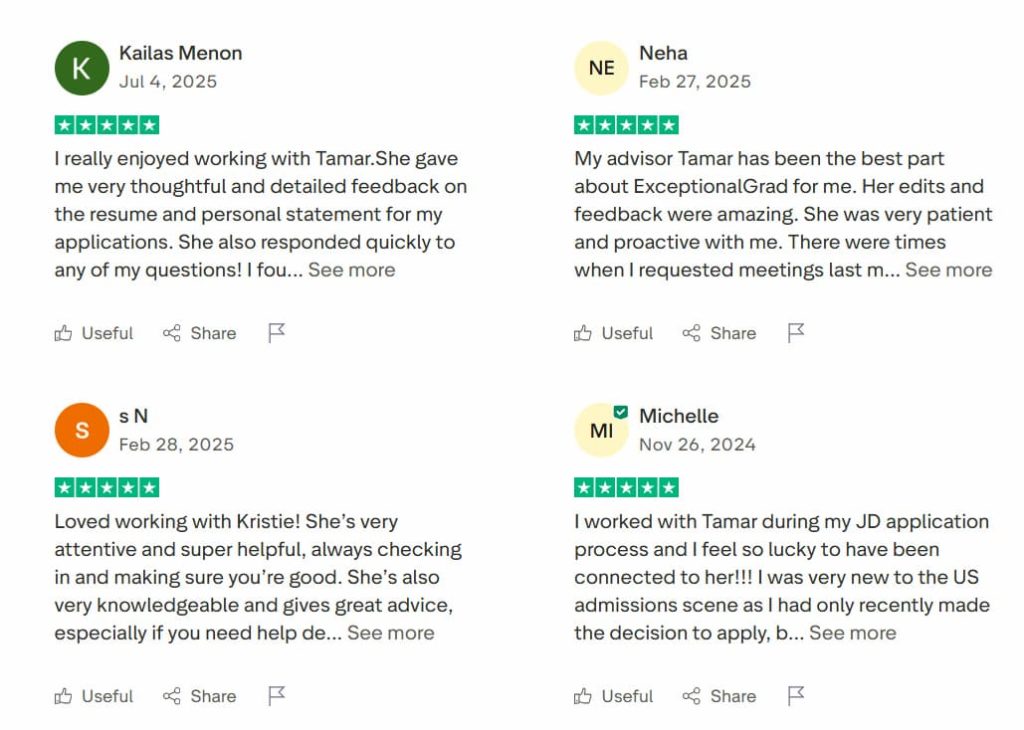Flag Neha's review as inappropriate

click(x=796, y=333)
